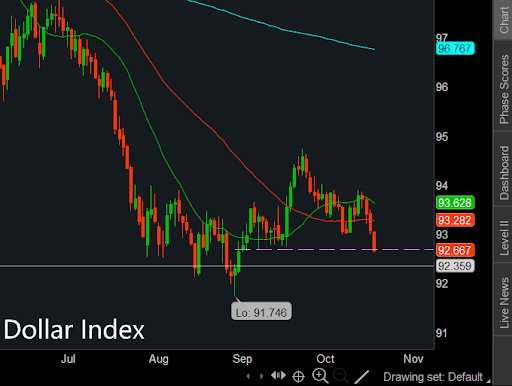Click the expand/compress time axis icon
Image resolution: width=512 pixels, height=386 pixels.
[278, 376]
